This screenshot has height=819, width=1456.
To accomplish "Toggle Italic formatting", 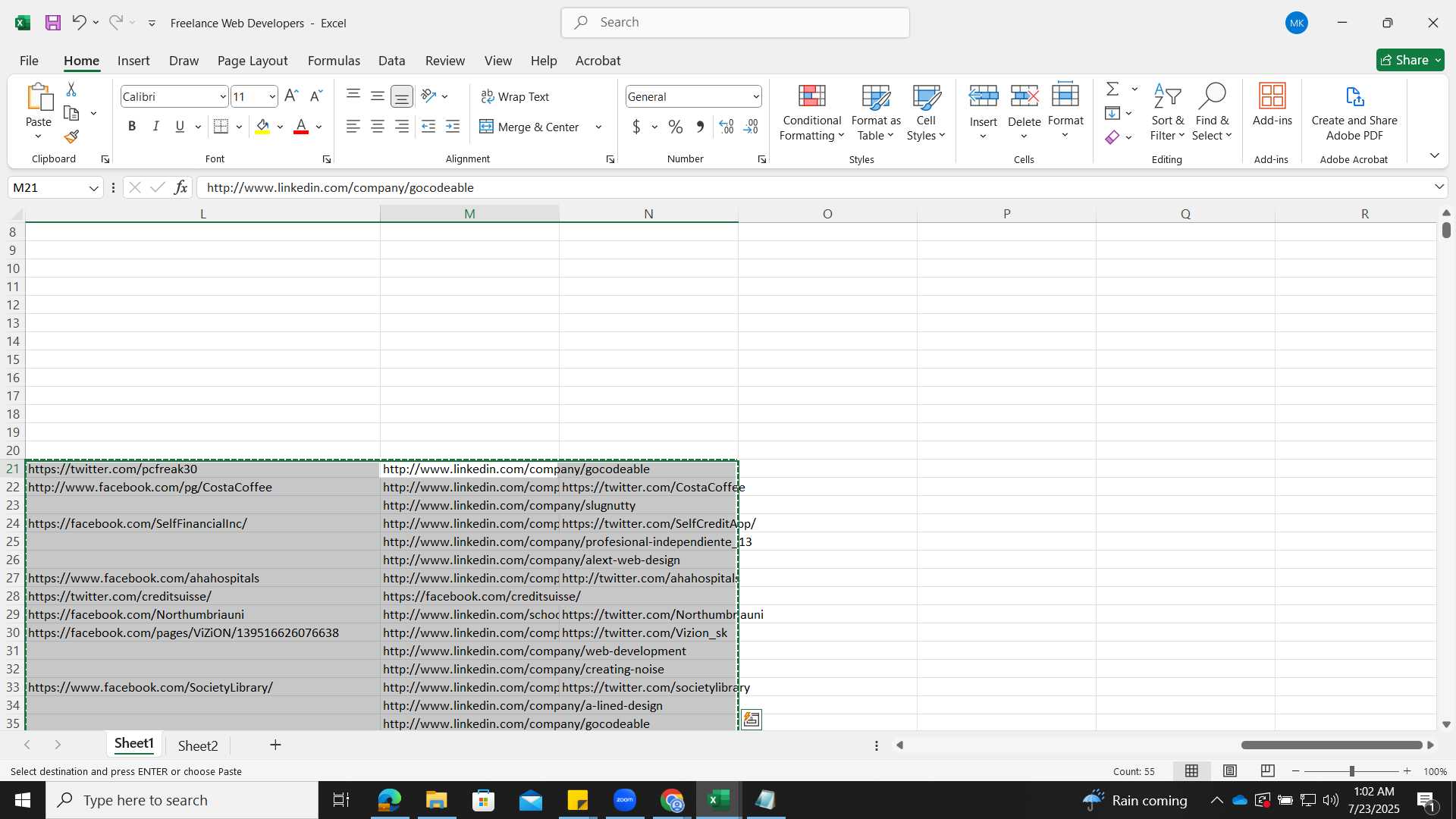I will 155,127.
